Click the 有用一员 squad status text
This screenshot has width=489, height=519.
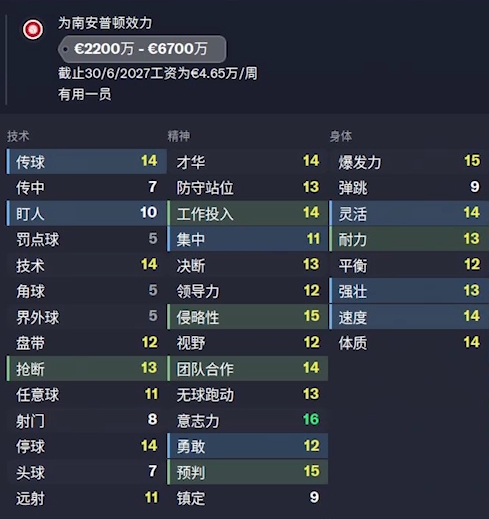(85, 94)
